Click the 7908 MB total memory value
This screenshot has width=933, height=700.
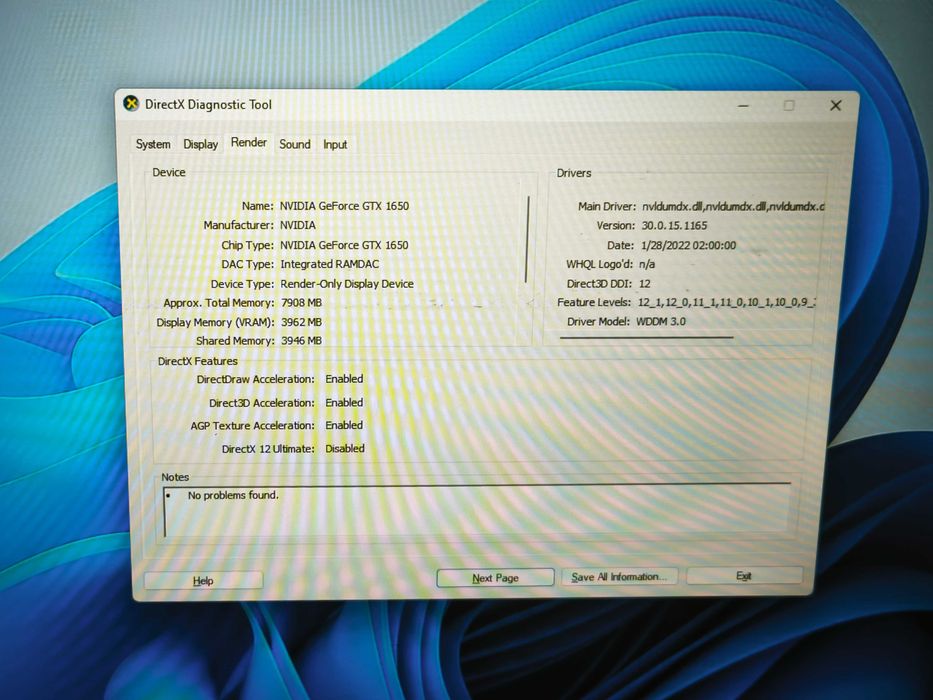click(301, 302)
